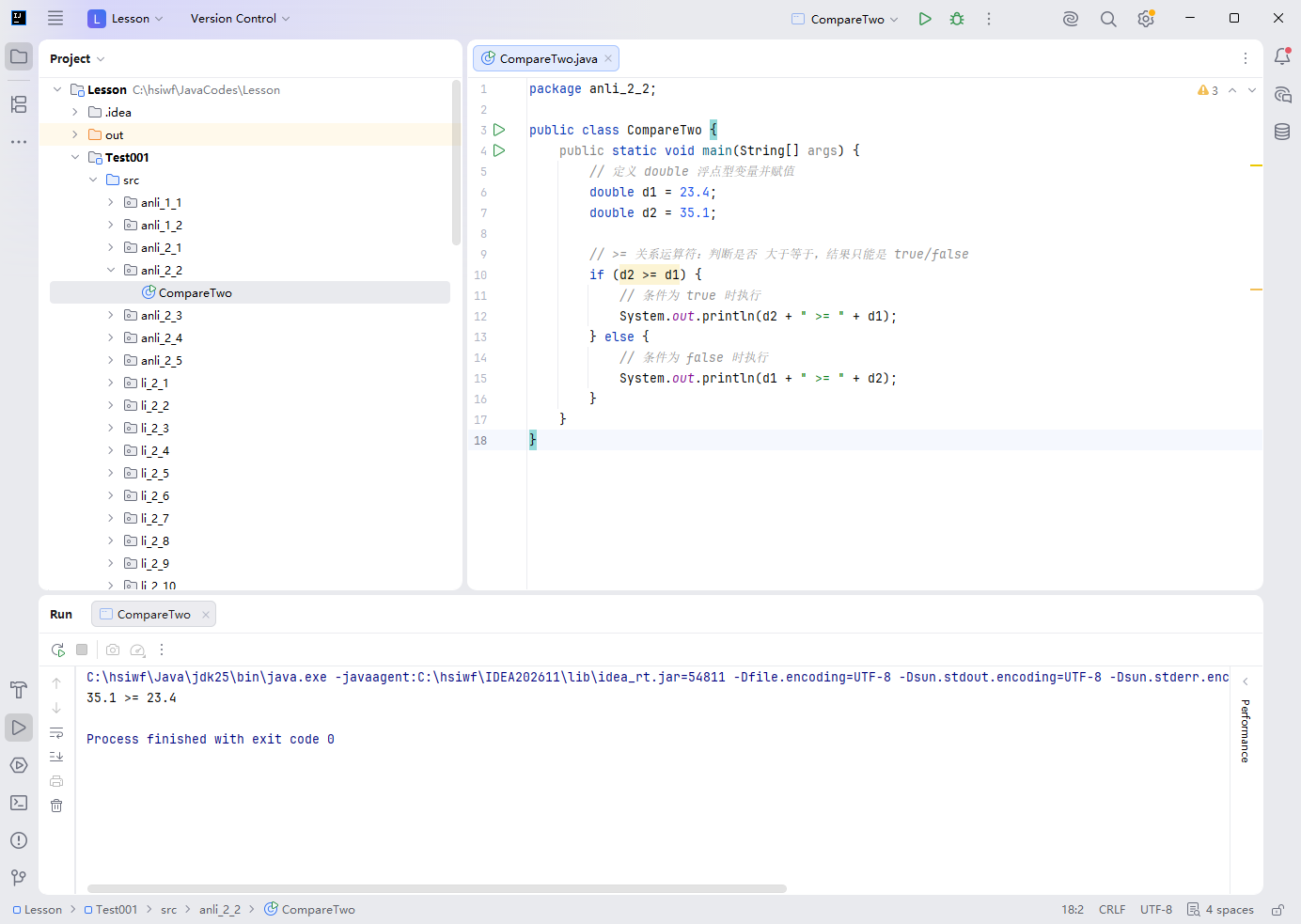Collapse the anli_2_2 package
The image size is (1301, 924).
111,270
